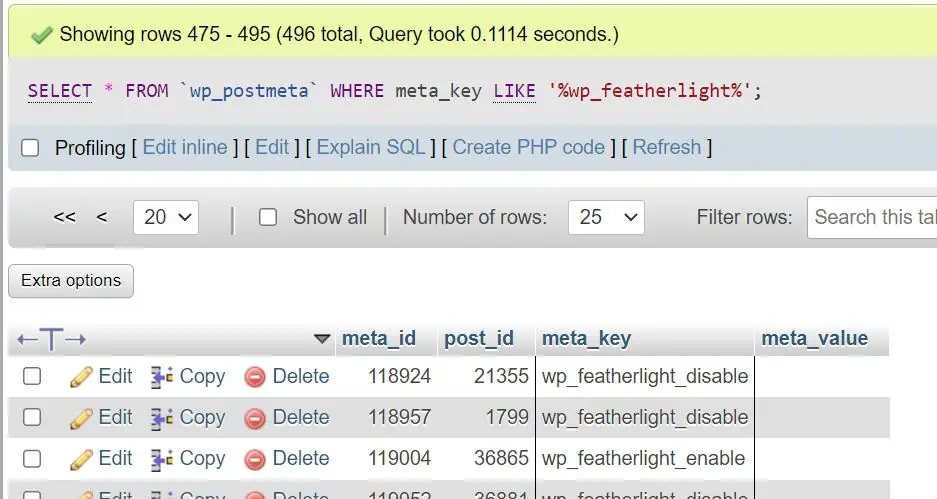This screenshot has width=937, height=499.
Task: Go to first page with << button
Action: (65, 217)
